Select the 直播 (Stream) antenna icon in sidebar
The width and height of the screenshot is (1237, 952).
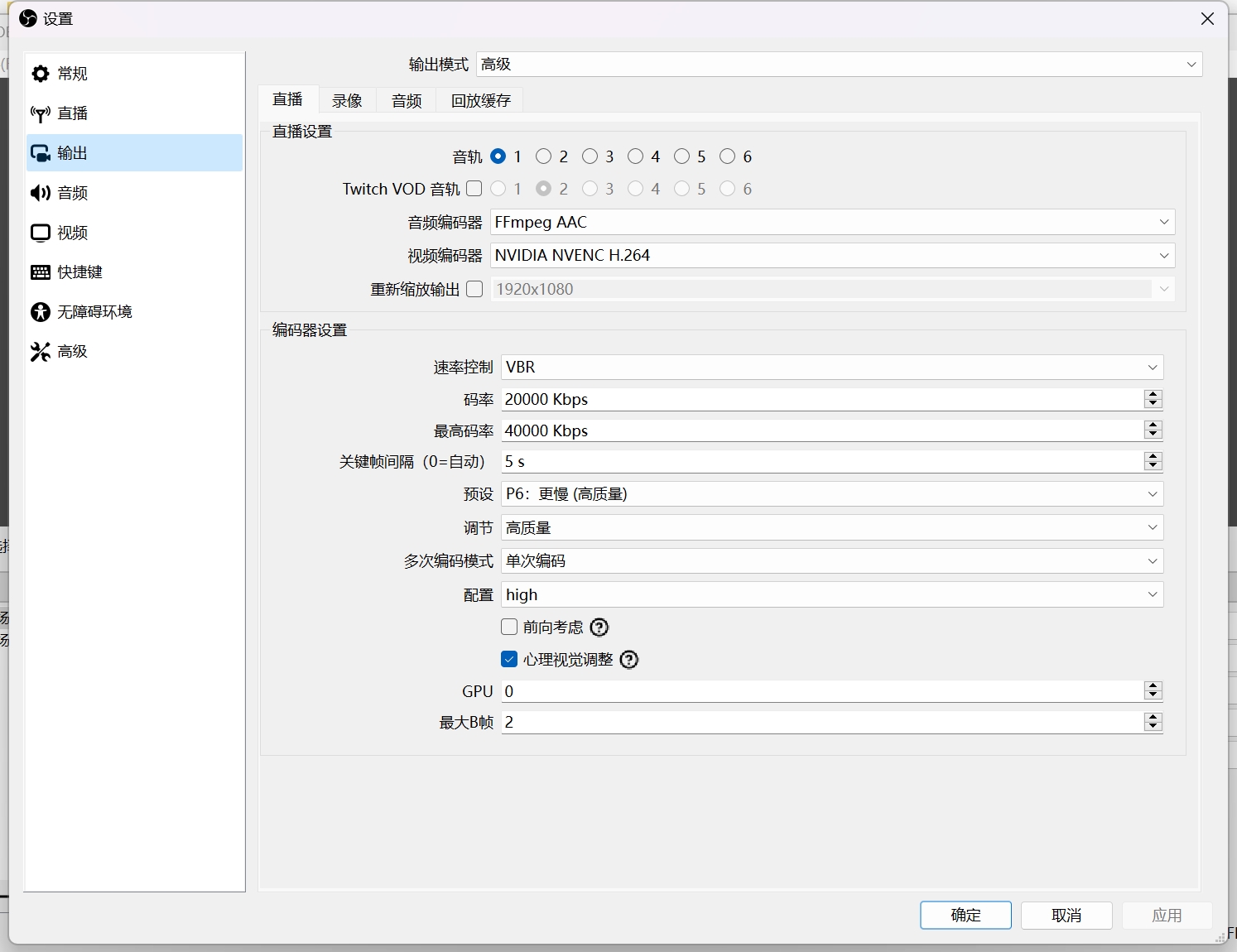coord(40,113)
